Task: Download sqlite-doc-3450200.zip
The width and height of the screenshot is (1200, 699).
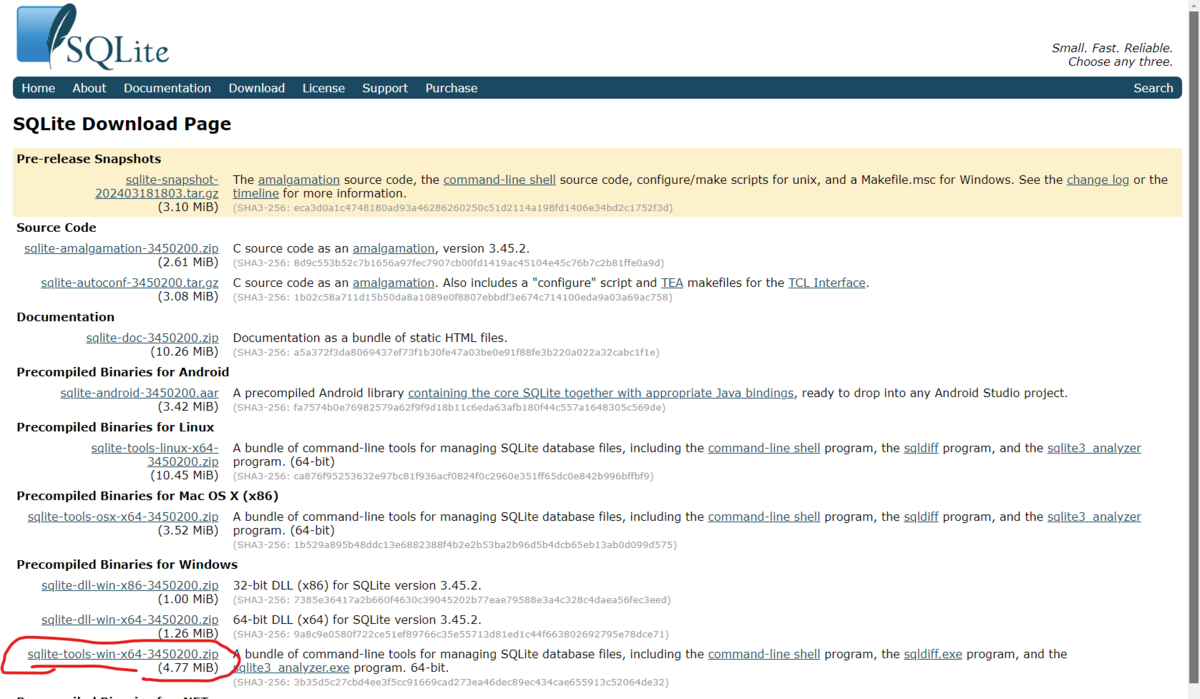Action: click(152, 338)
